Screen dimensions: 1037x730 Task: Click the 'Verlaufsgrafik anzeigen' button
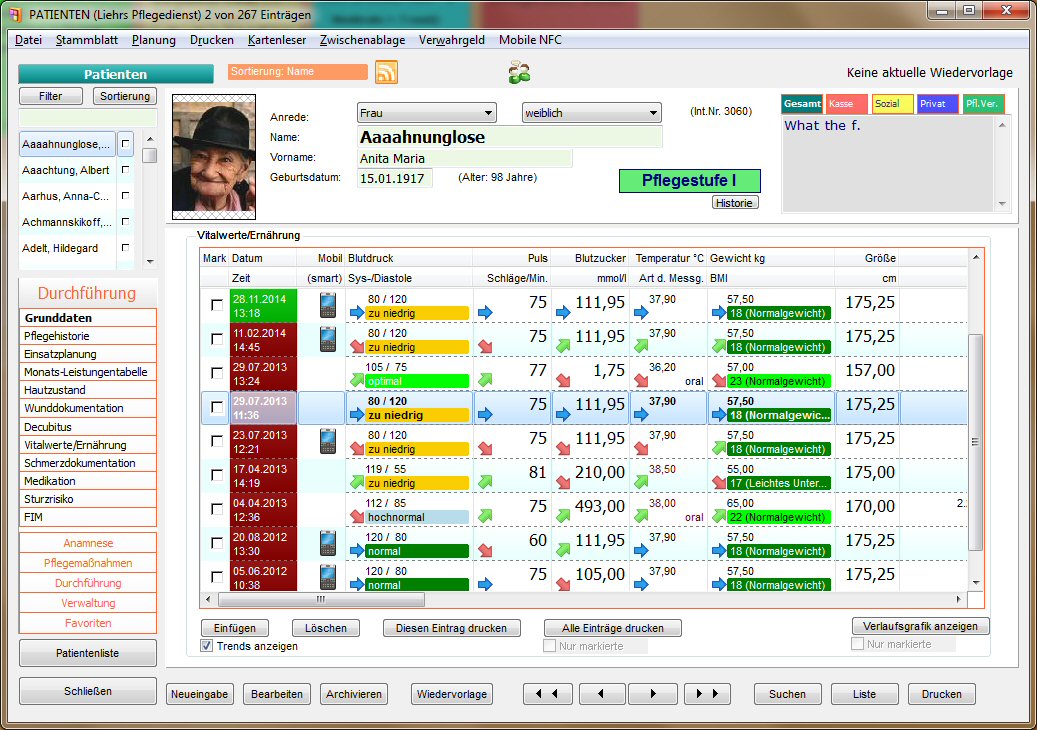coord(919,625)
